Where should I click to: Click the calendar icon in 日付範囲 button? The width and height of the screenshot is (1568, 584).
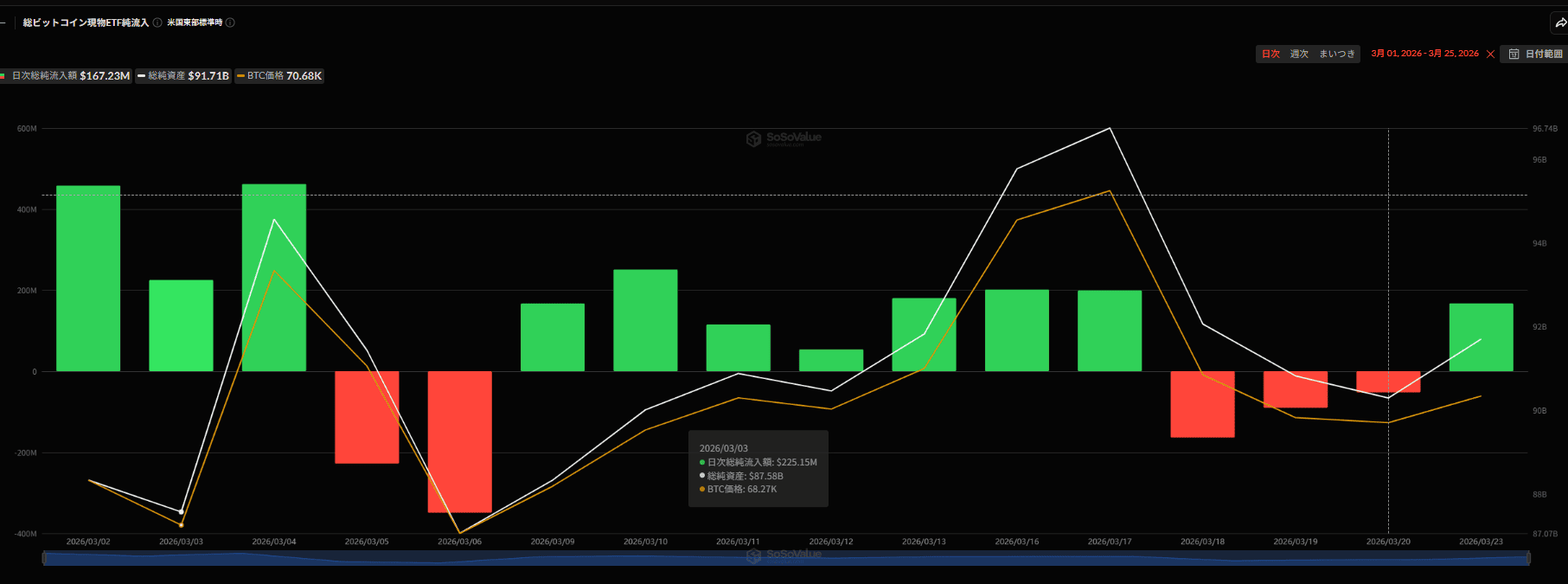point(1514,55)
